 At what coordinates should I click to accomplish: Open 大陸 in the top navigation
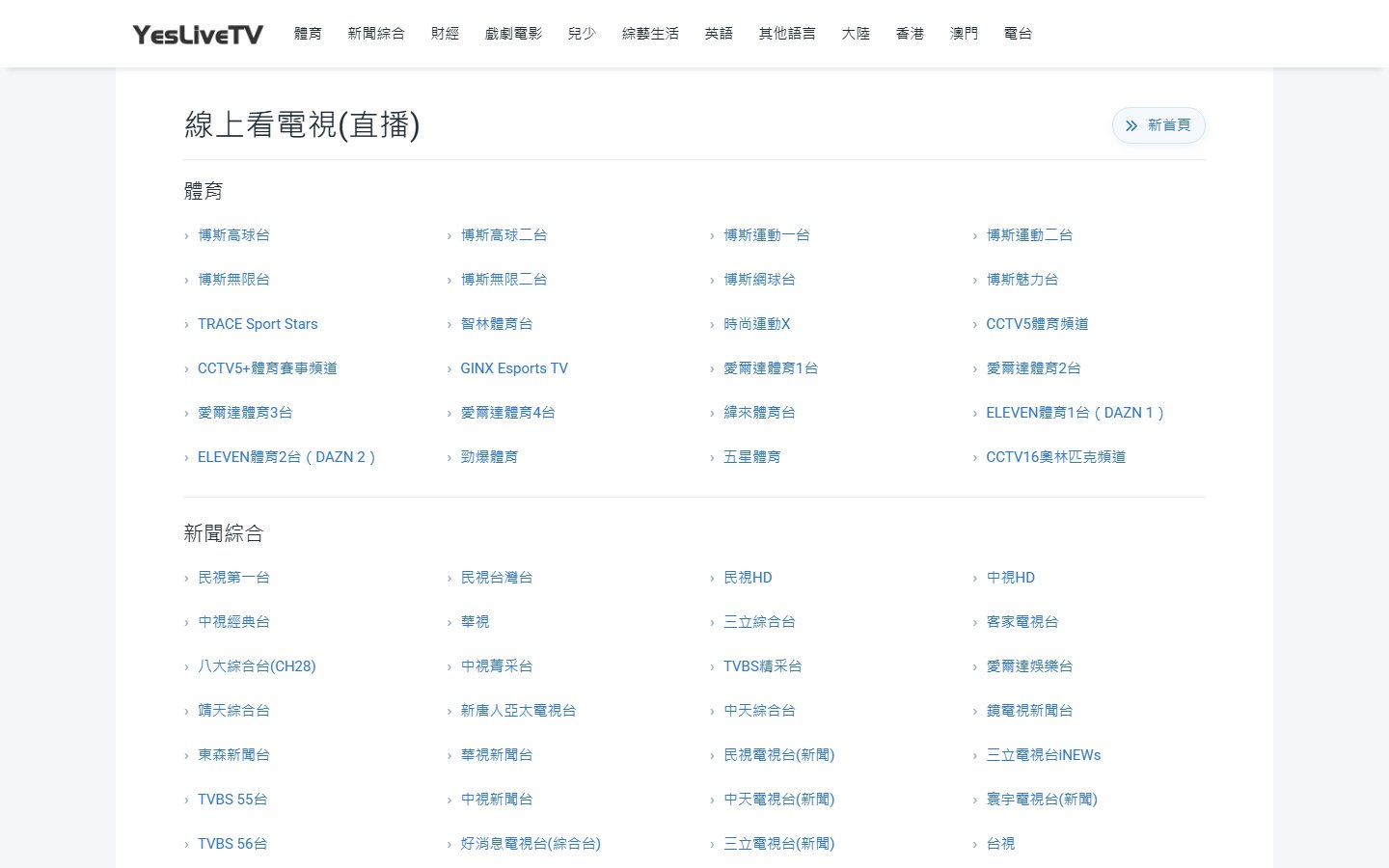(856, 34)
